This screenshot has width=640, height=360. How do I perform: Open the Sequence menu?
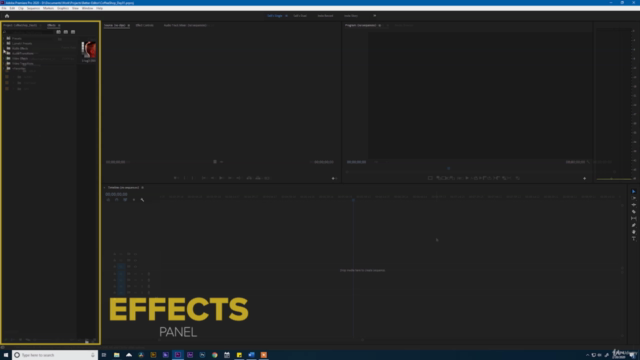click(33, 8)
